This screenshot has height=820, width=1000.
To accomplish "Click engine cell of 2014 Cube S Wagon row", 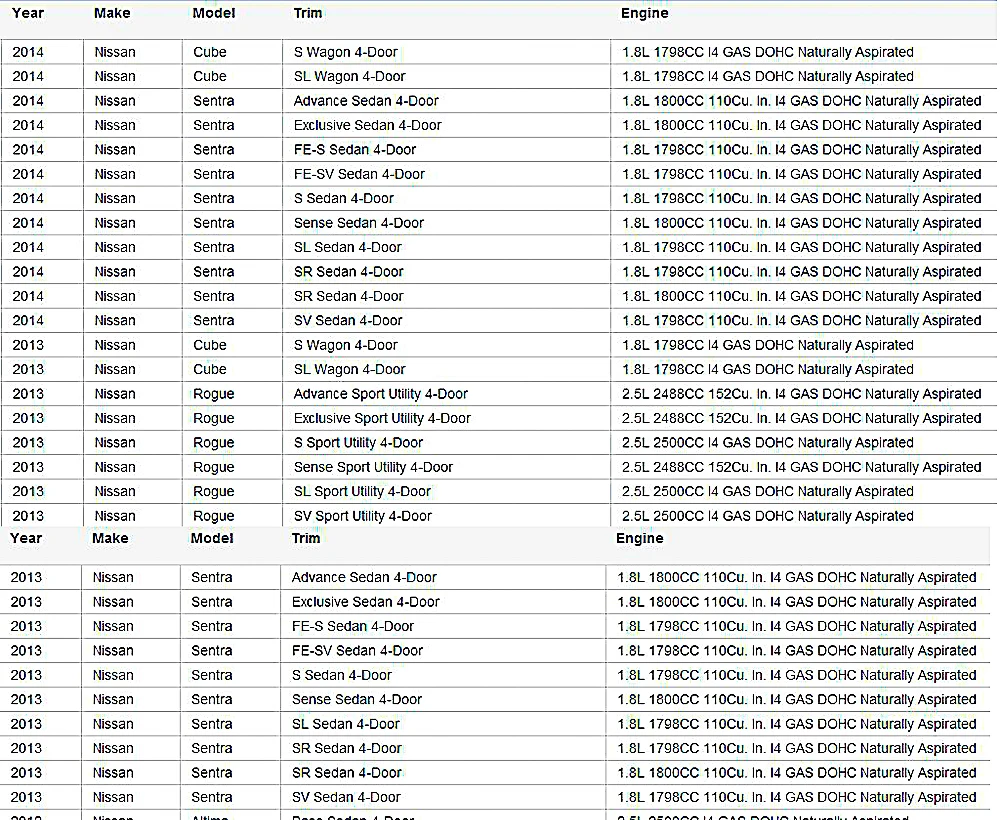I will [768, 52].
